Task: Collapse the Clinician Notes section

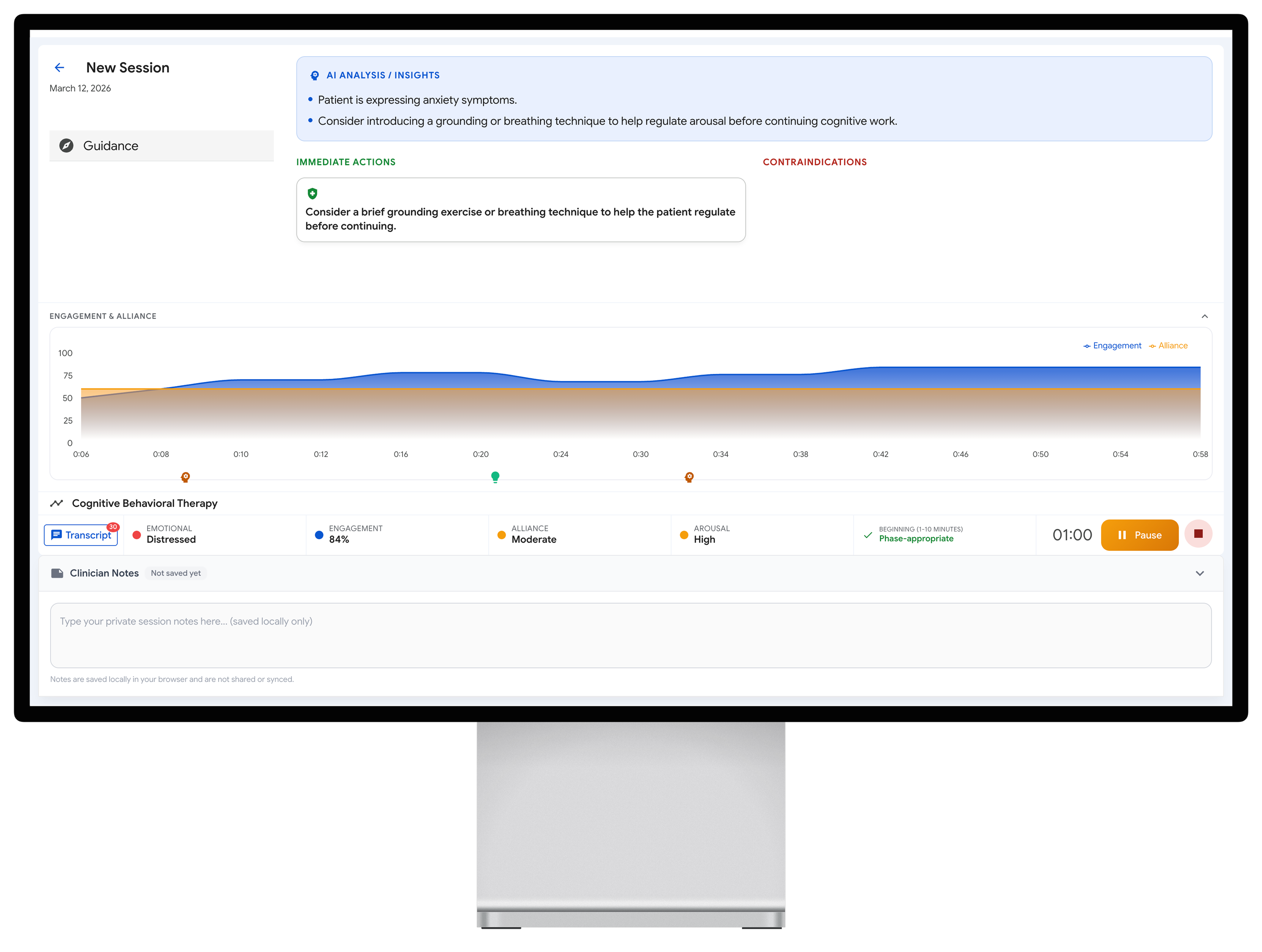Action: [x=1200, y=573]
